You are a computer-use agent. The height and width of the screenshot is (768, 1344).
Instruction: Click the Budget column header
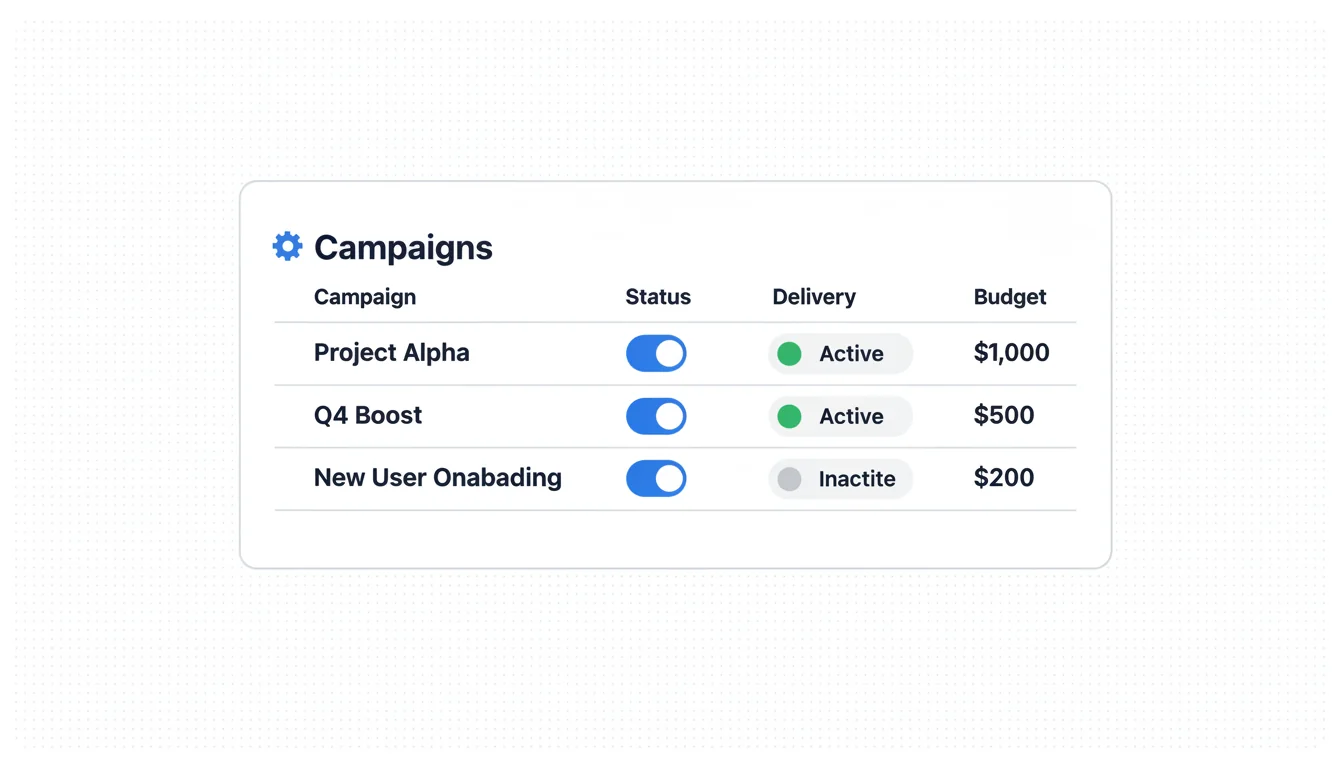pos(1010,297)
